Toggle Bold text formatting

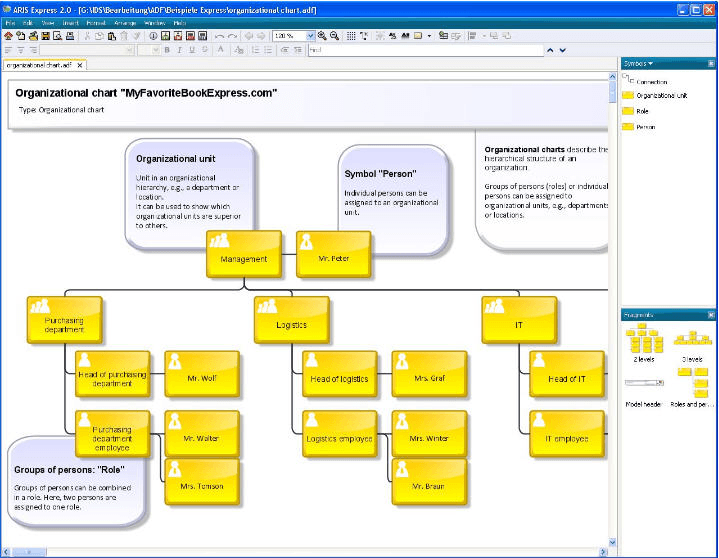(166, 49)
